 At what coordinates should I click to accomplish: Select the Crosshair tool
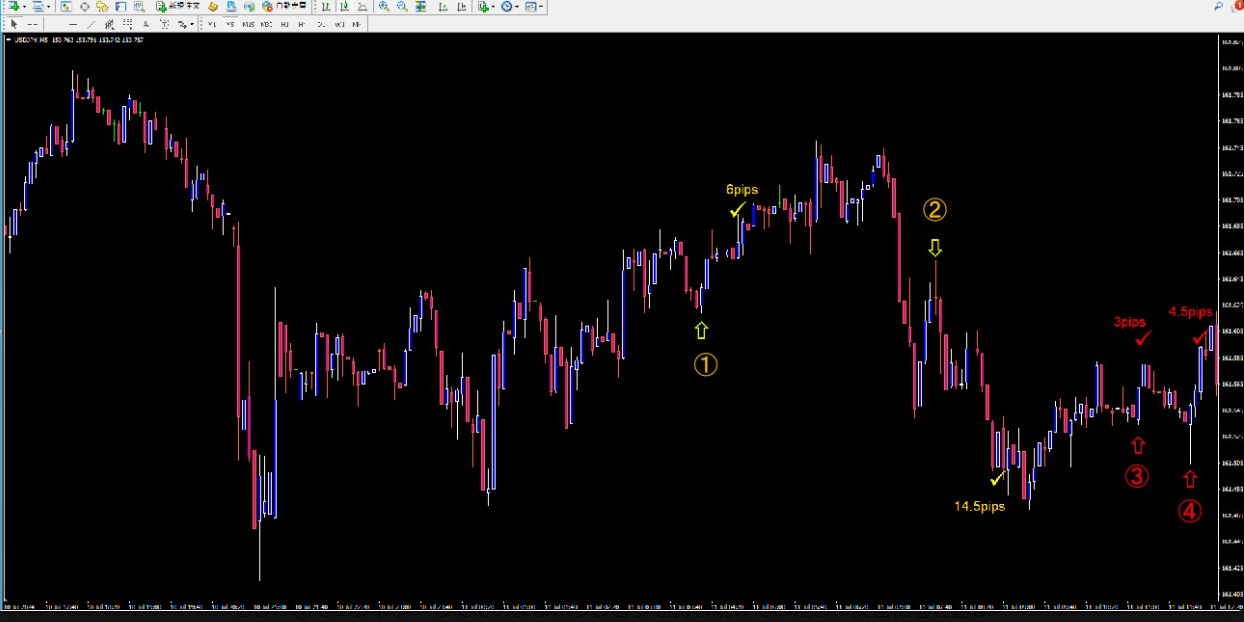click(x=32, y=24)
